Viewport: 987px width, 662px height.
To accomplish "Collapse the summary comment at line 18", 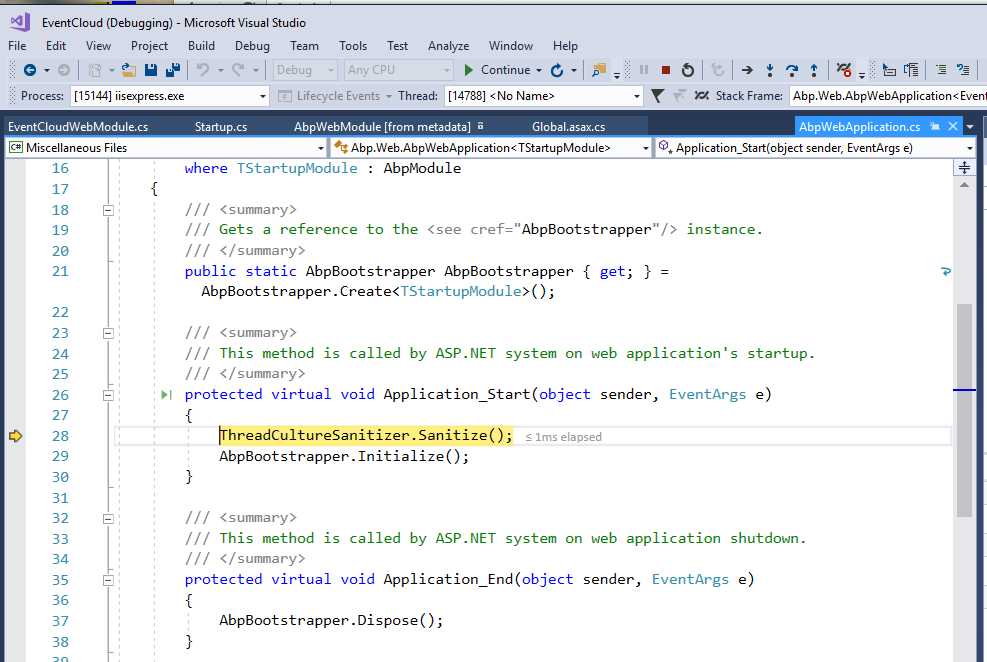I will (x=108, y=210).
